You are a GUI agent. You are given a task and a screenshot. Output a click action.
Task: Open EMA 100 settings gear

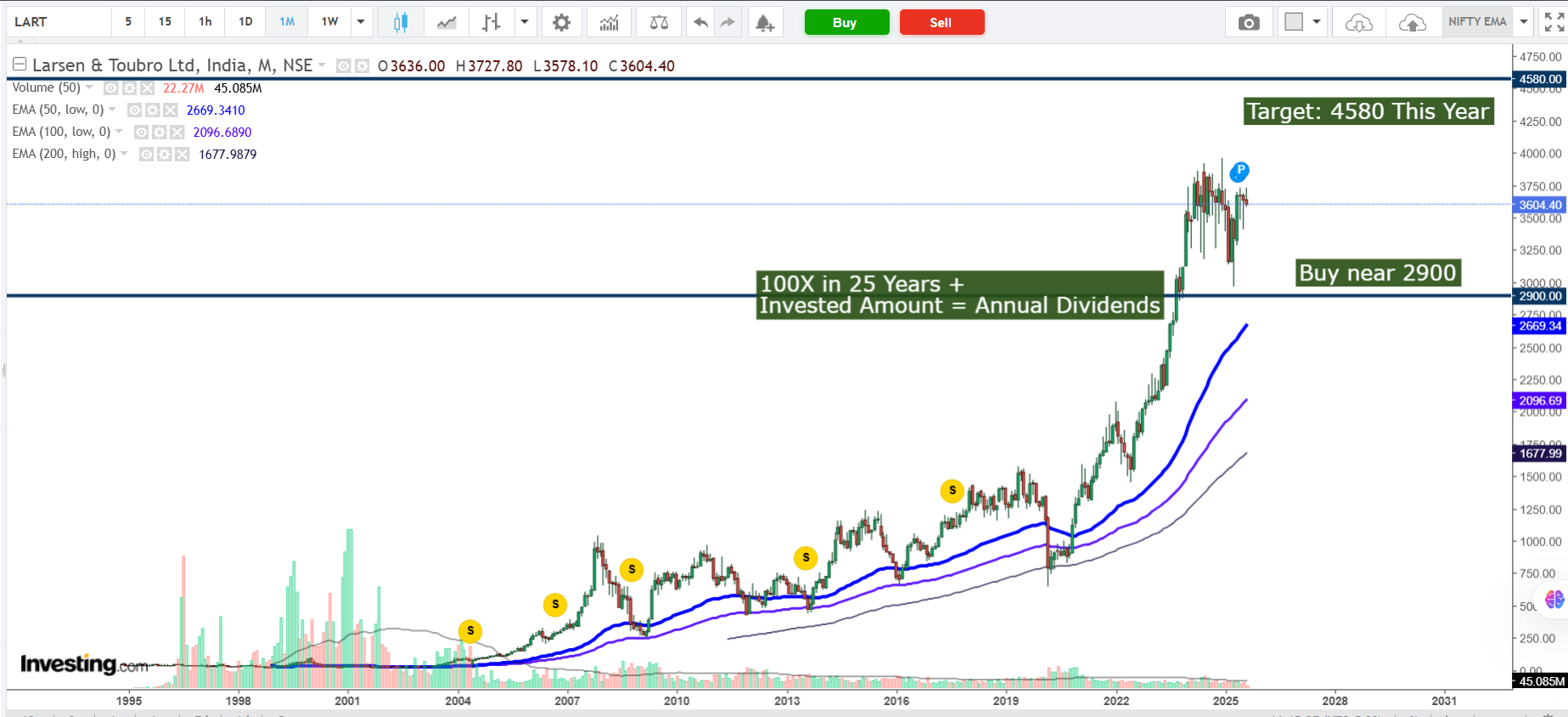(159, 133)
